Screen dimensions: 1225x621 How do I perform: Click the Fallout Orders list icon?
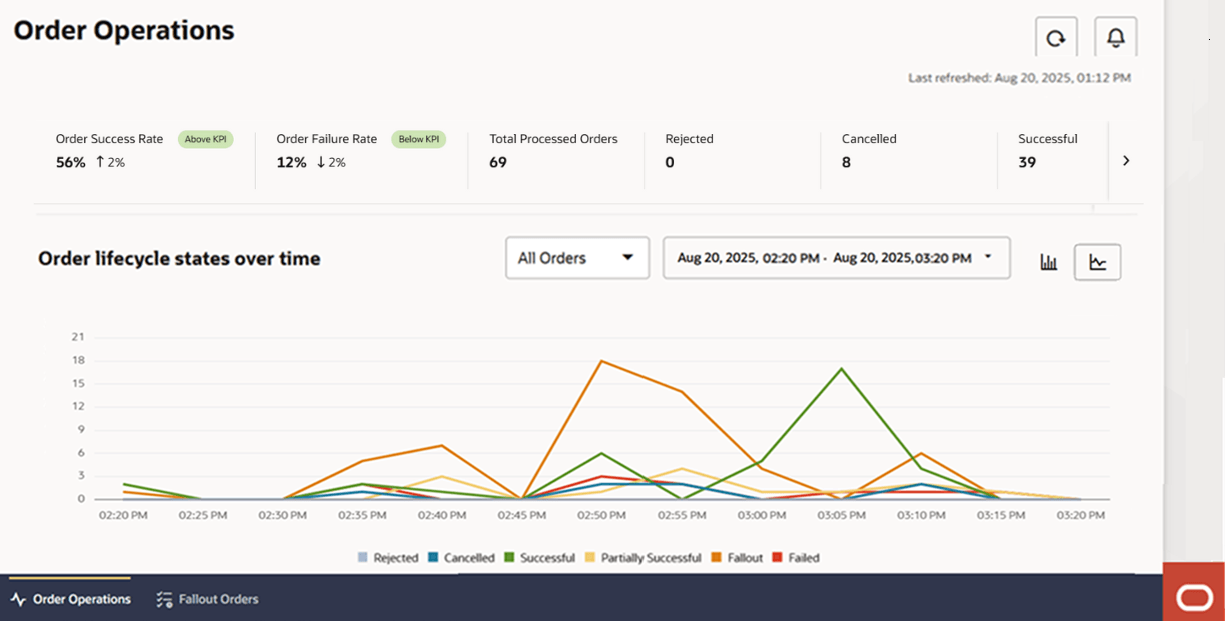pos(164,599)
